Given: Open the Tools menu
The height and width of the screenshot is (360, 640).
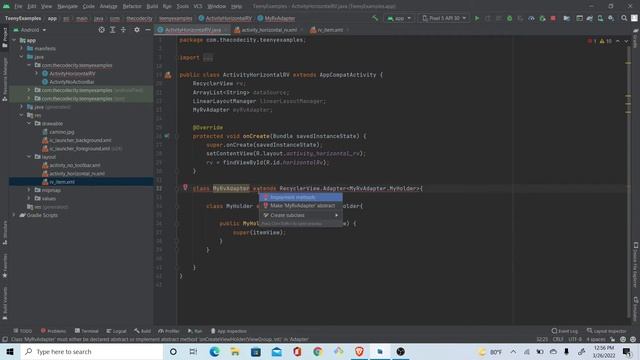Looking at the screenshot, I should pyautogui.click(x=182, y=6).
